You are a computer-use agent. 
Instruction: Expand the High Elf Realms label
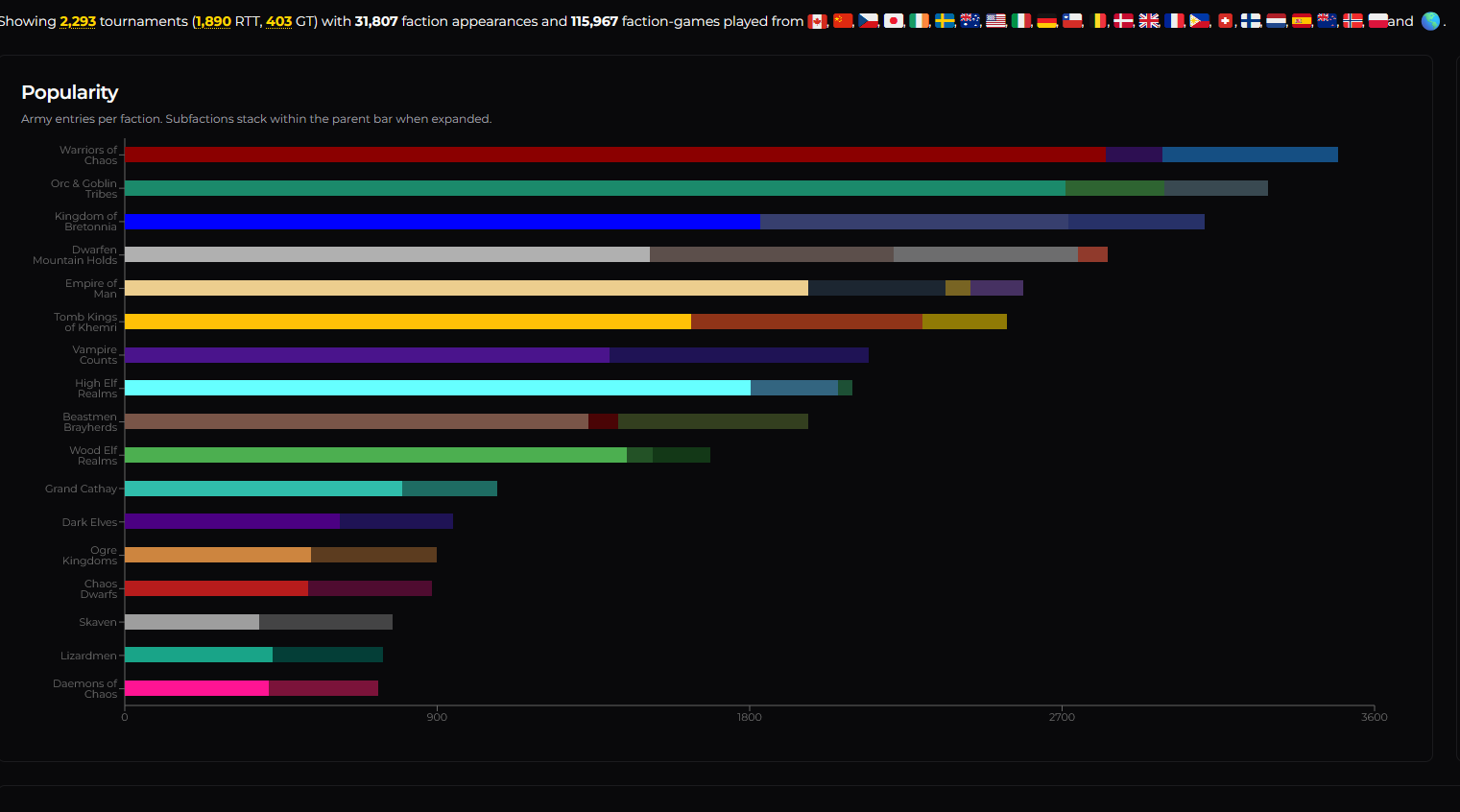click(96, 389)
